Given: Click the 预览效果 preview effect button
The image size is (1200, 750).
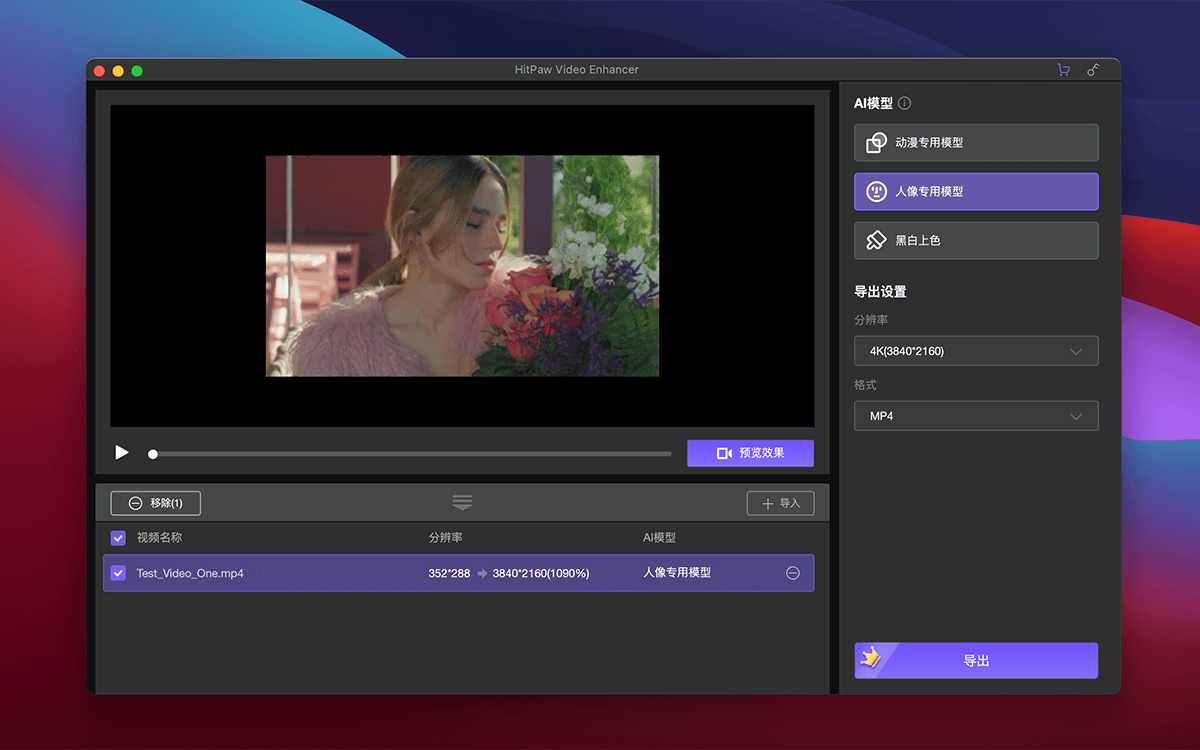Looking at the screenshot, I should click(750, 453).
